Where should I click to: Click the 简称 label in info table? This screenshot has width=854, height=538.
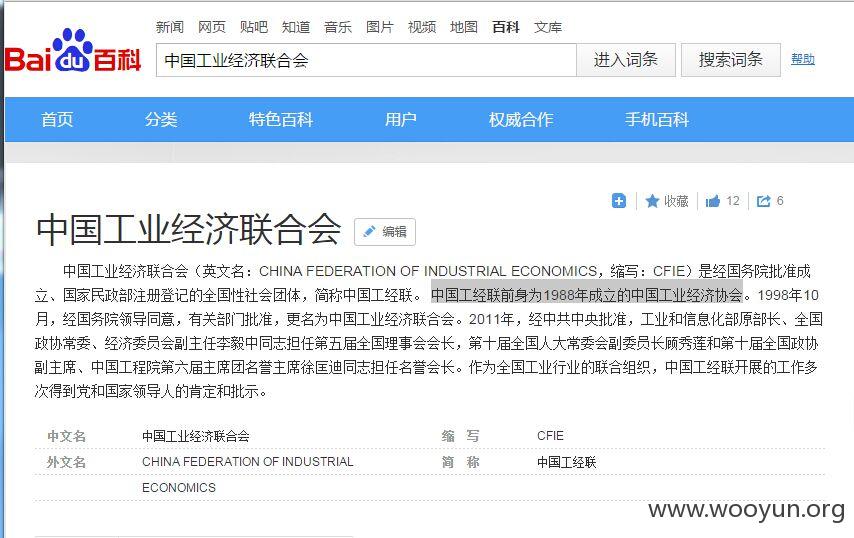pos(461,462)
